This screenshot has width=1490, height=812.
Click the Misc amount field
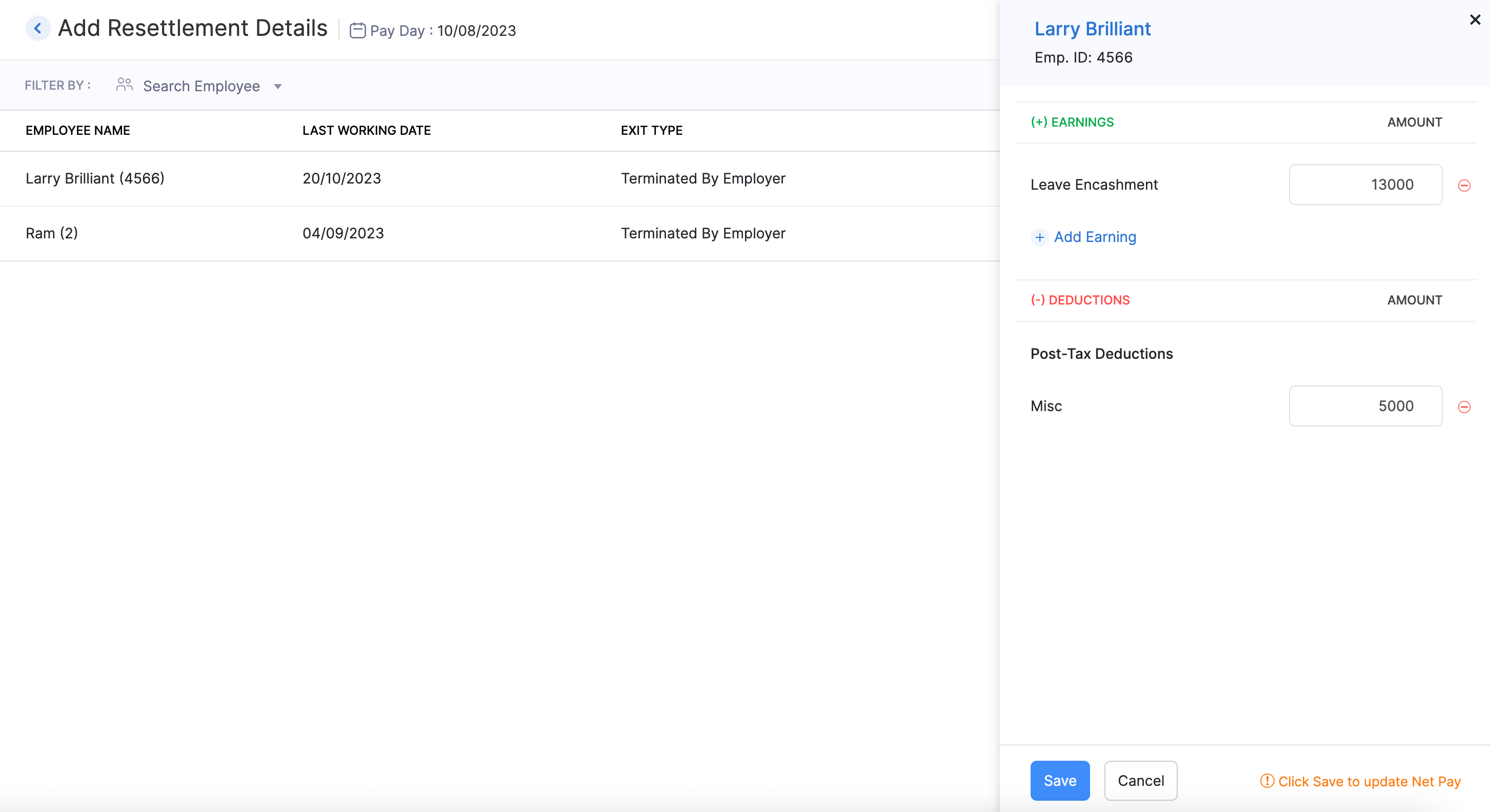(1365, 406)
